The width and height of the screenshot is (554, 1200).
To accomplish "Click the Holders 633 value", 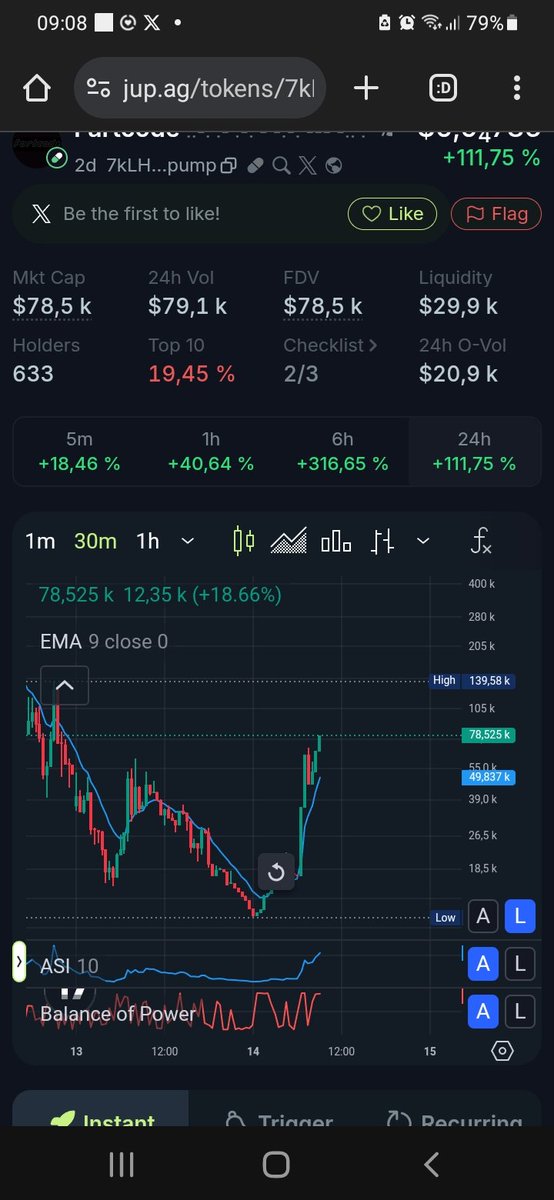I will [33, 374].
